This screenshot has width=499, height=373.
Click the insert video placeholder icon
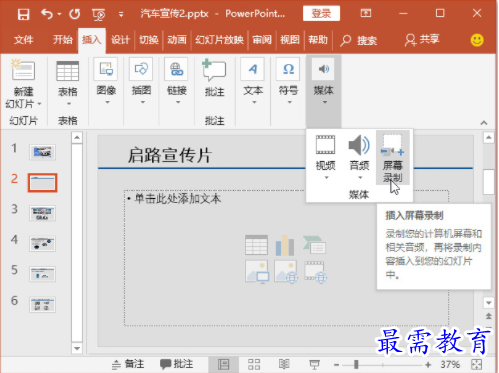point(315,272)
